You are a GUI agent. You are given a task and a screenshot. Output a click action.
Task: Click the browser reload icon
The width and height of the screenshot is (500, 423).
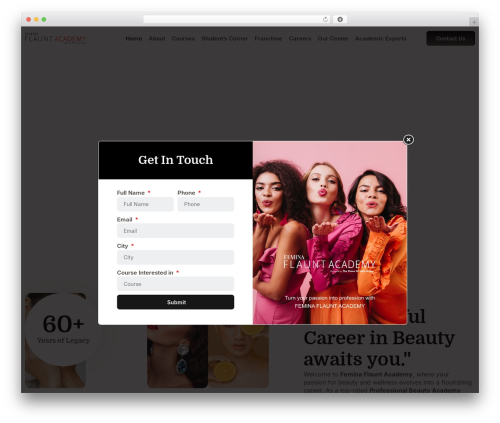(x=325, y=19)
